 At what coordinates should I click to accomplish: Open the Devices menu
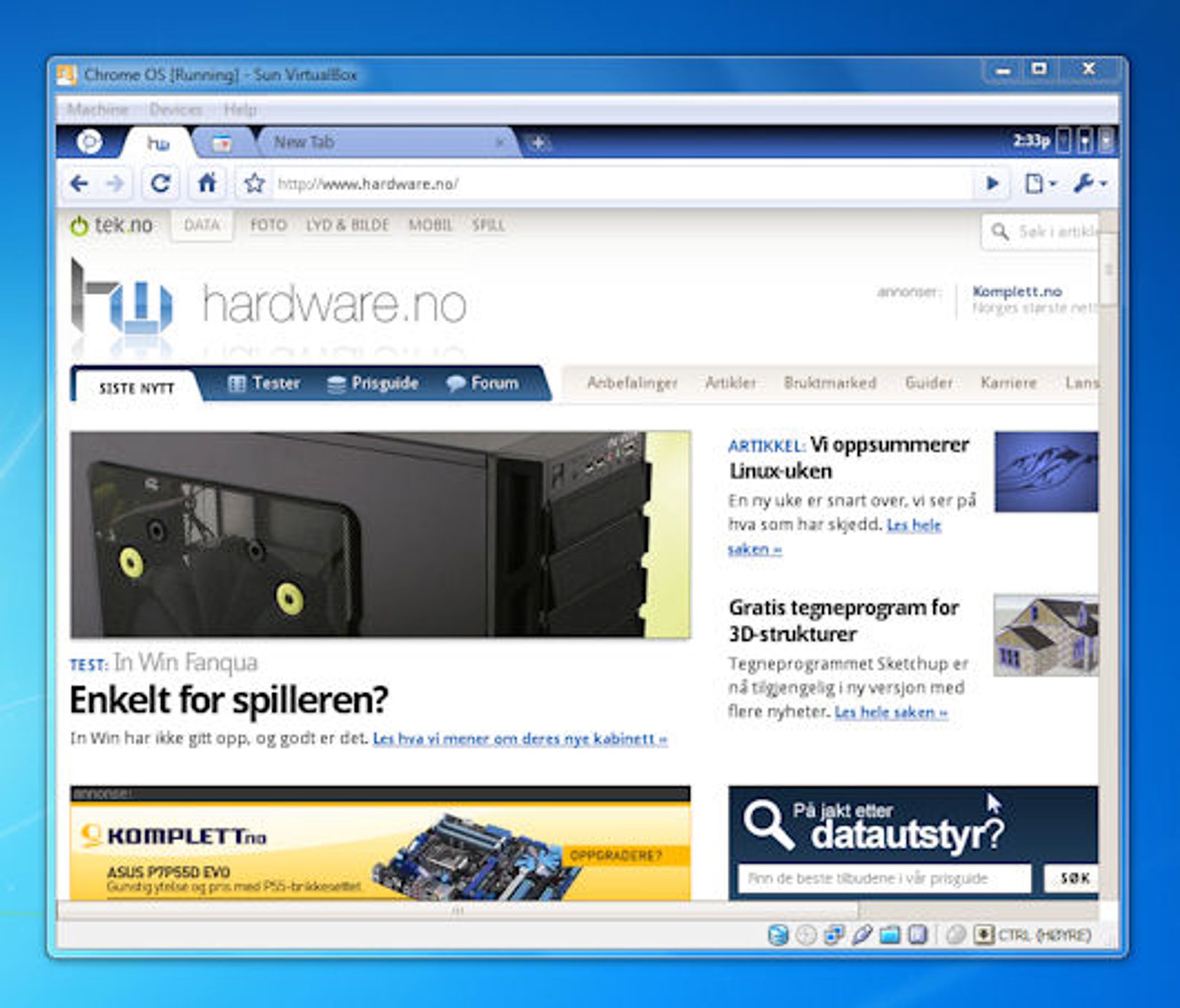coord(176,109)
